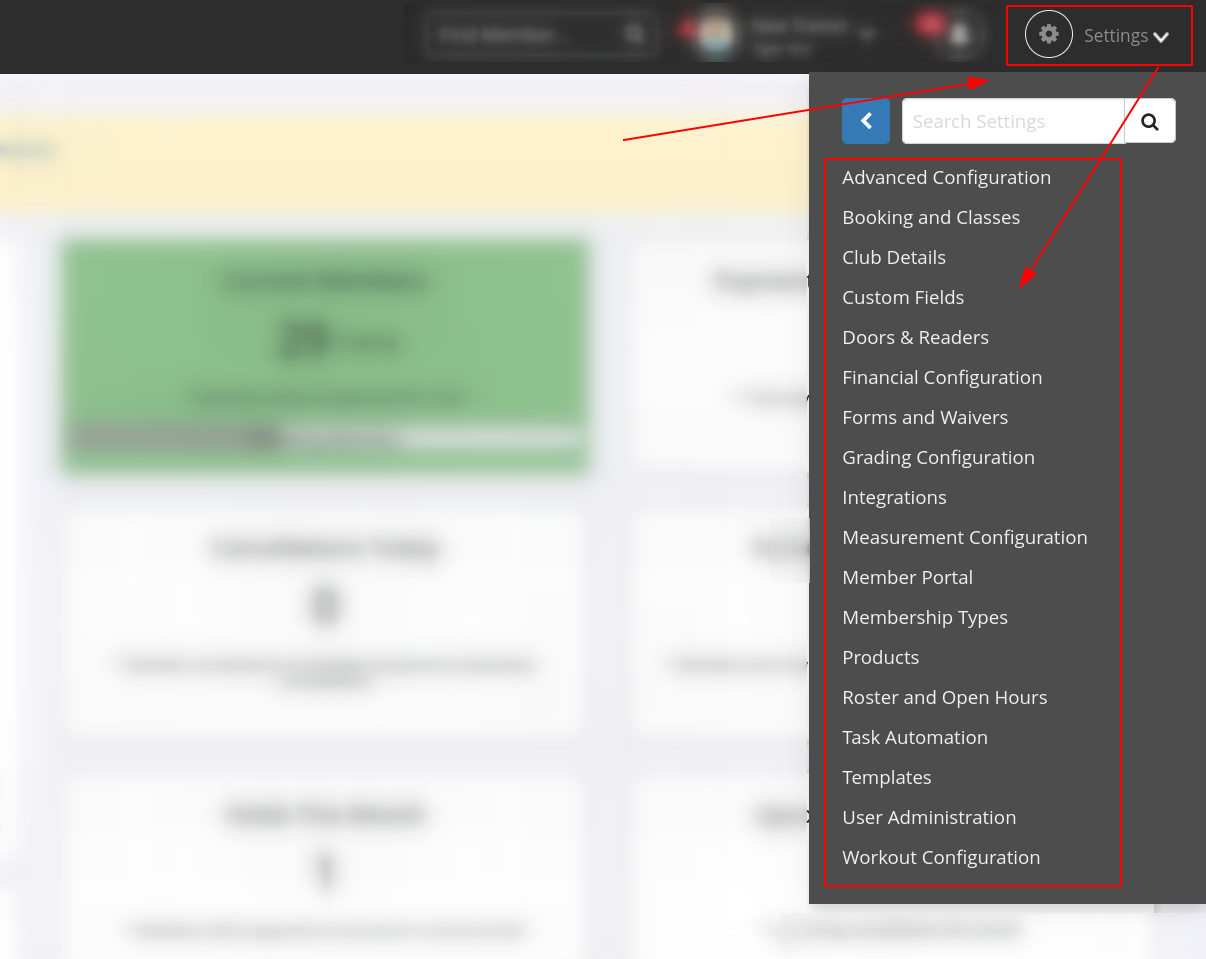Open Advanced Configuration settings

click(946, 177)
